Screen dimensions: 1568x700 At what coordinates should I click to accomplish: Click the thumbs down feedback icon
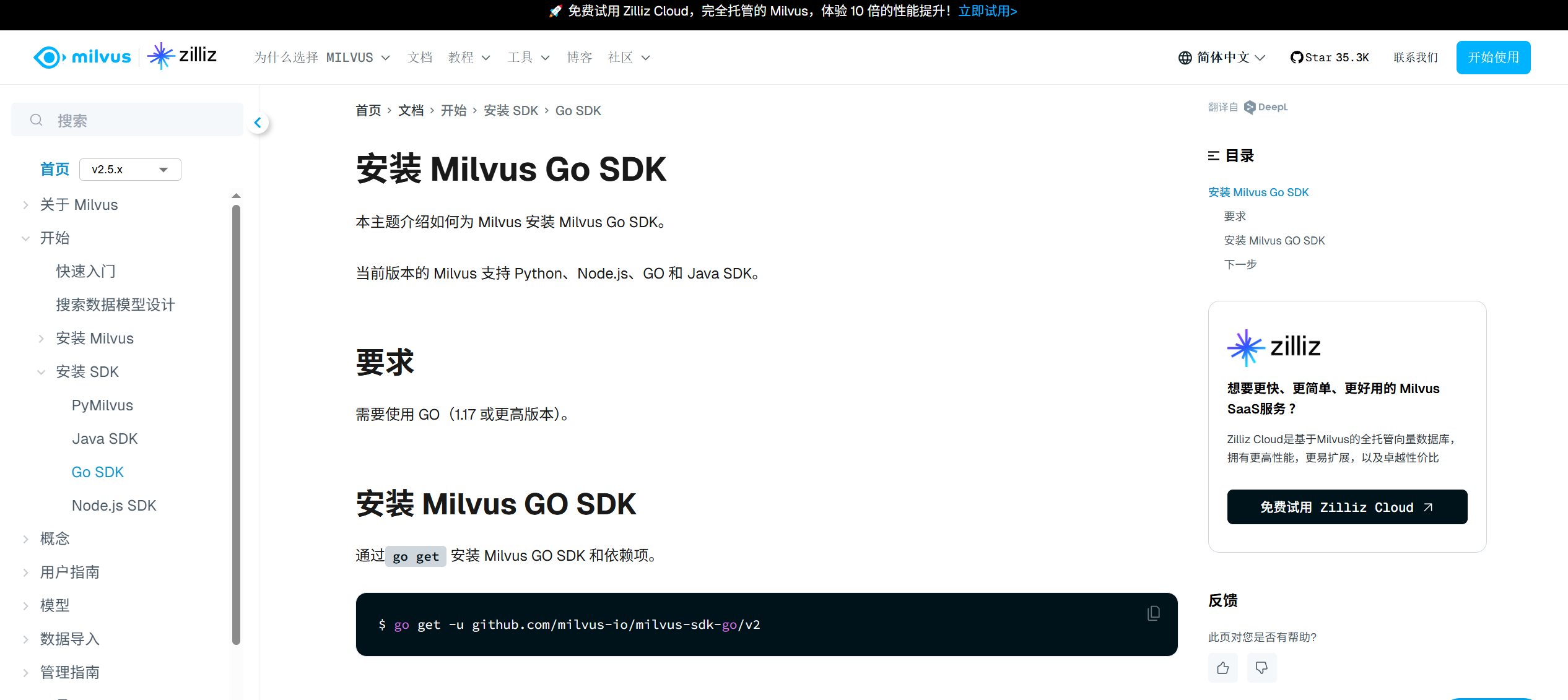tap(1261, 668)
